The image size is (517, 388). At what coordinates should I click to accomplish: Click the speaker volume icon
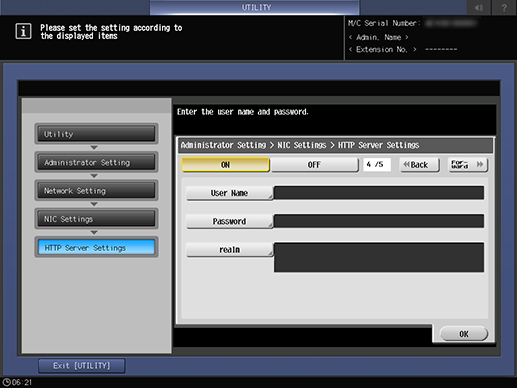click(x=479, y=7)
